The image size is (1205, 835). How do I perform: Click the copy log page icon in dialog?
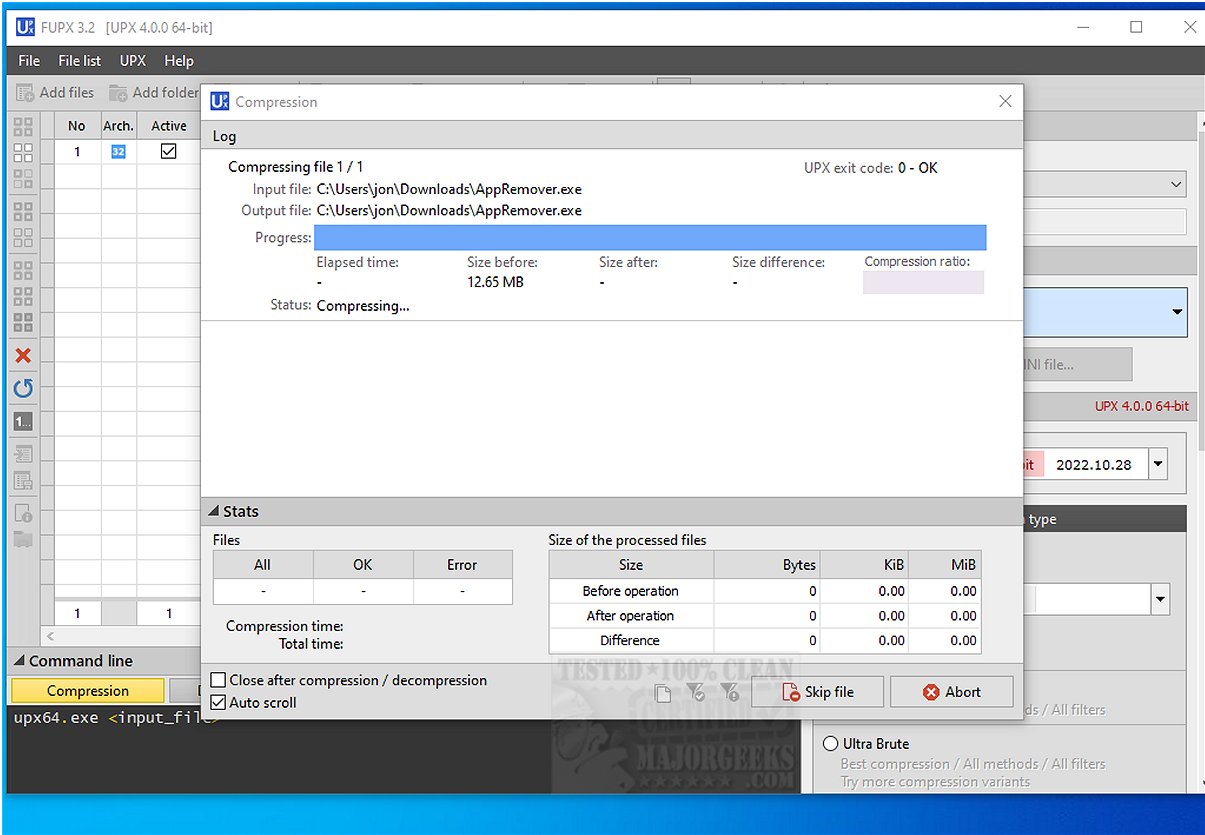coord(662,692)
